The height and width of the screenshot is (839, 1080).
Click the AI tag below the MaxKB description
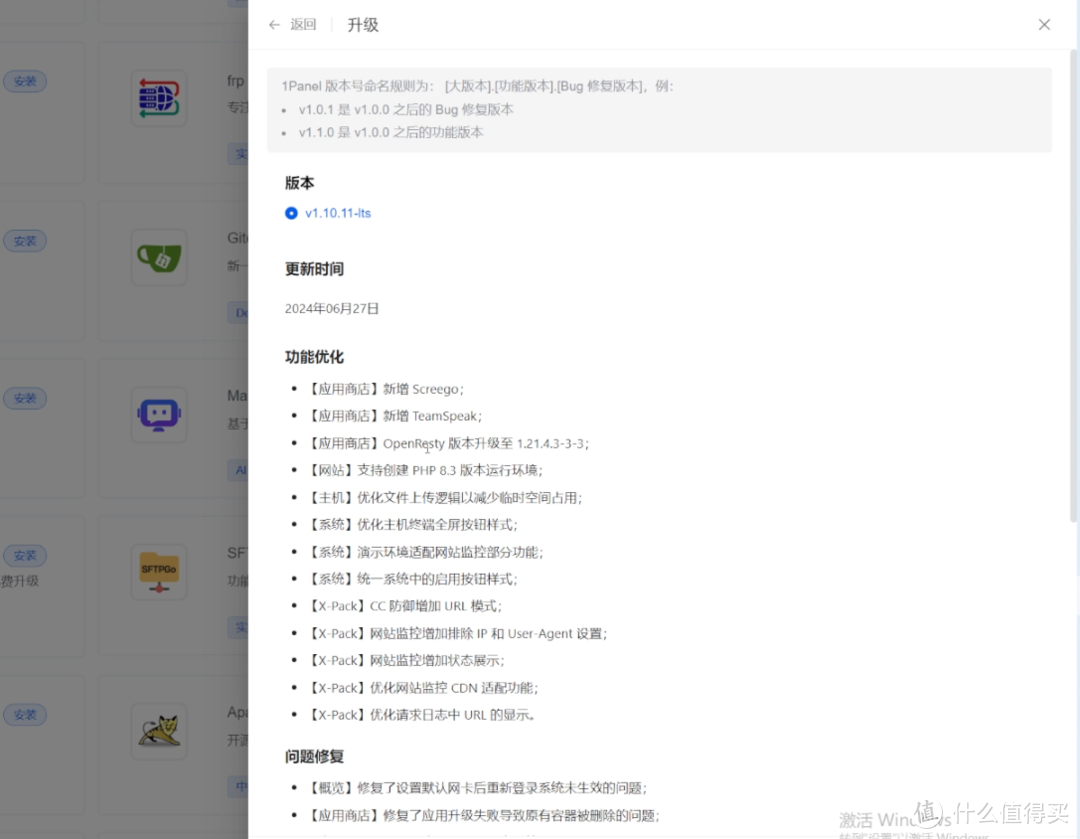click(x=240, y=470)
